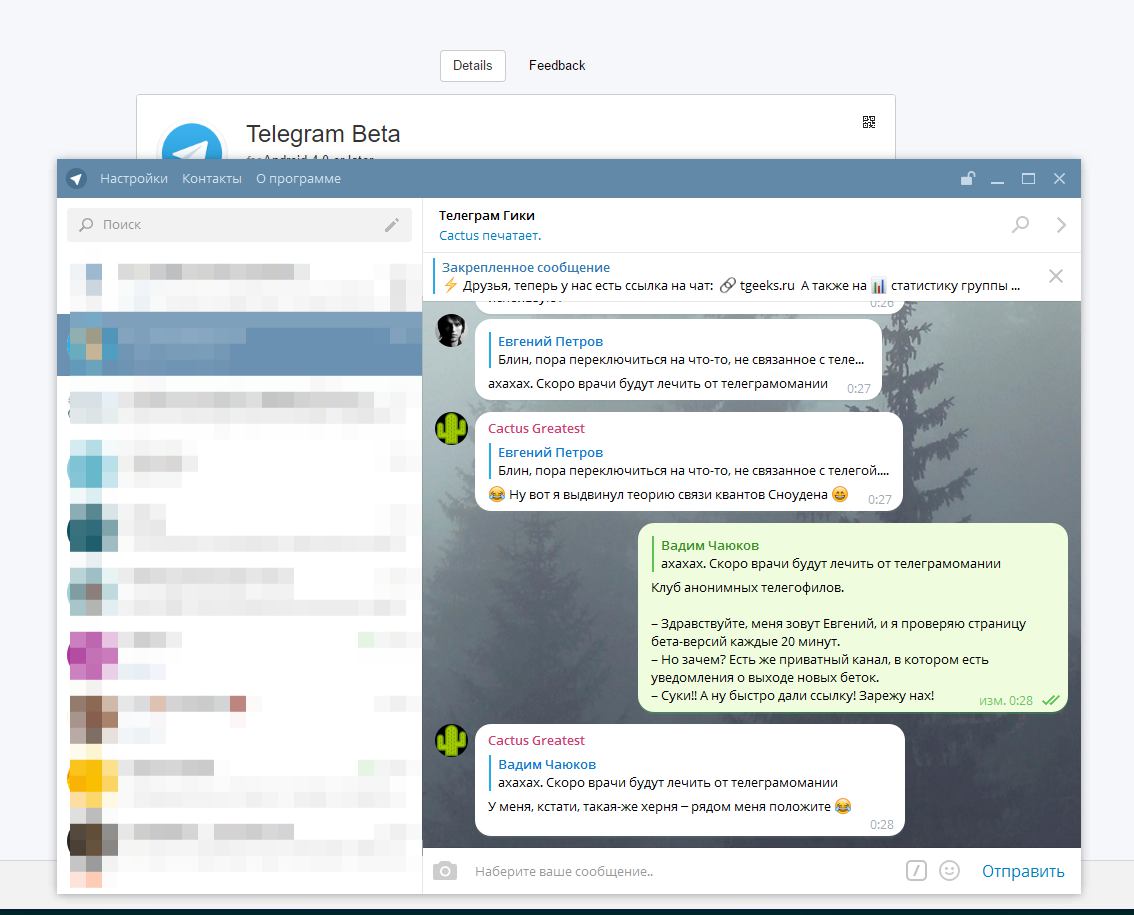1134x915 pixels.
Task: Click cactus avatar beside the 0:28 message
Action: tap(451, 741)
